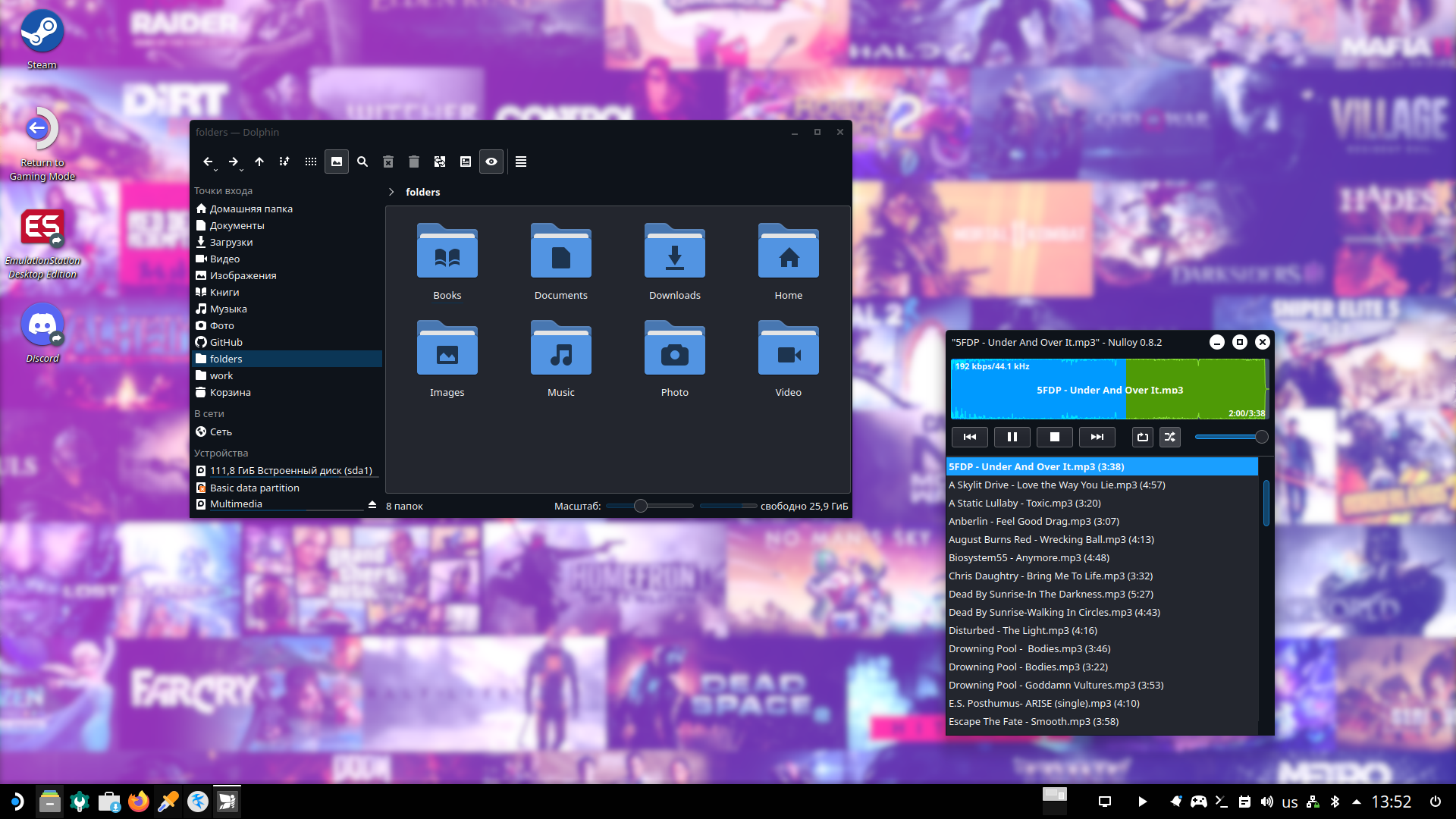Image resolution: width=1456 pixels, height=819 pixels.
Task: Expand hidden system tray icons arrow
Action: click(1357, 802)
